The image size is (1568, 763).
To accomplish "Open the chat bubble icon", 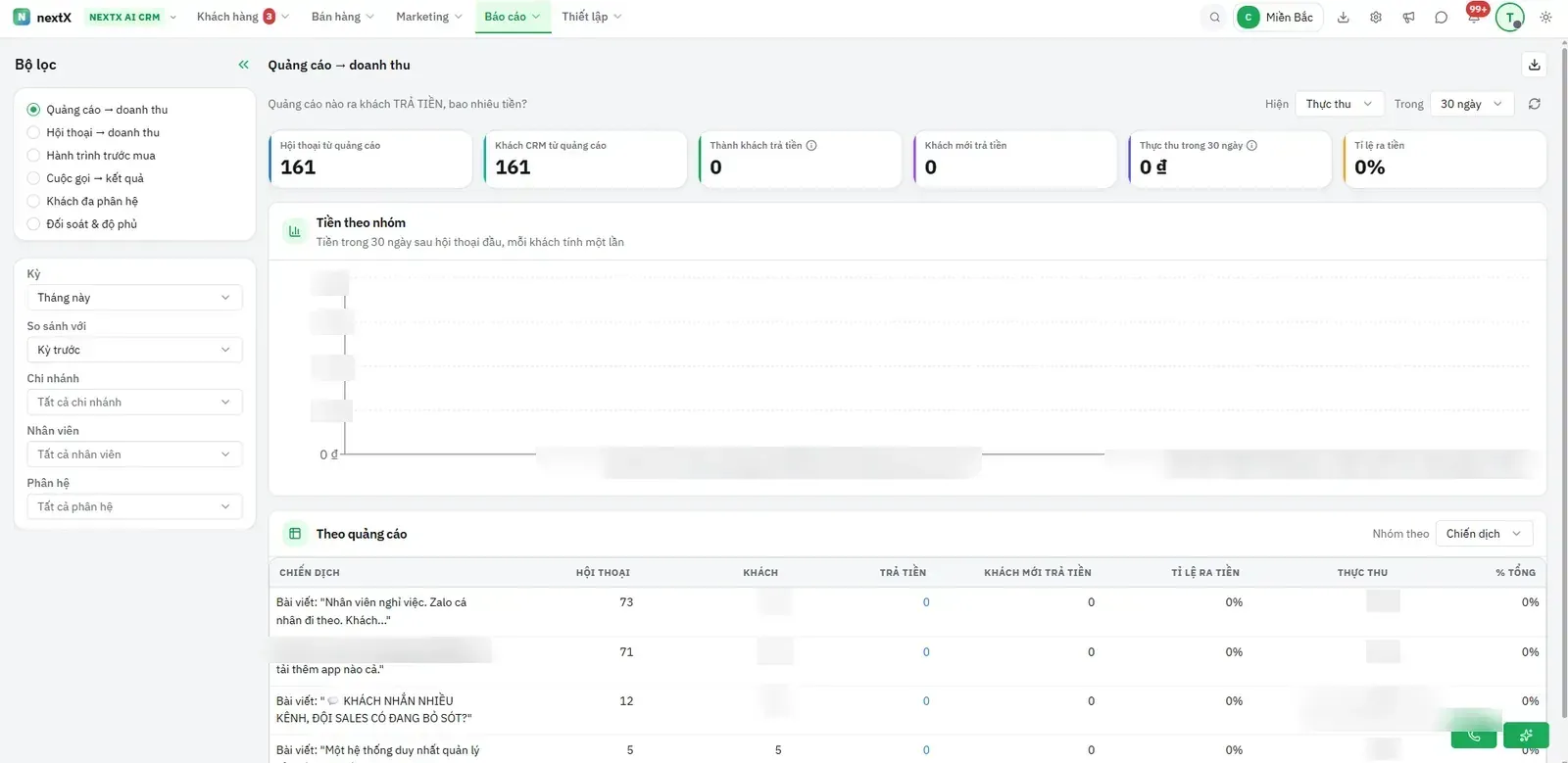I will tap(1441, 17).
